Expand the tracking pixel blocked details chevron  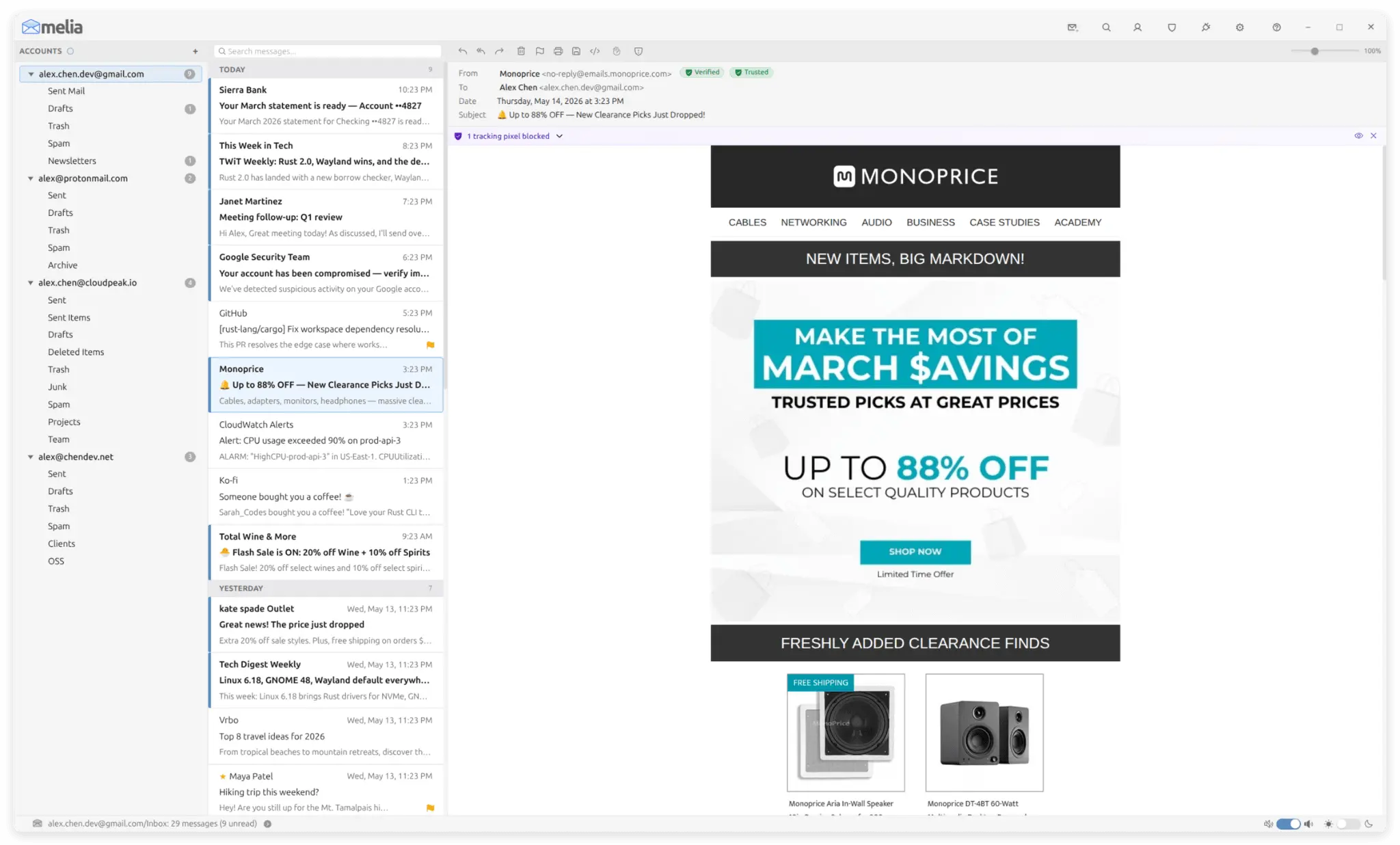coord(560,137)
